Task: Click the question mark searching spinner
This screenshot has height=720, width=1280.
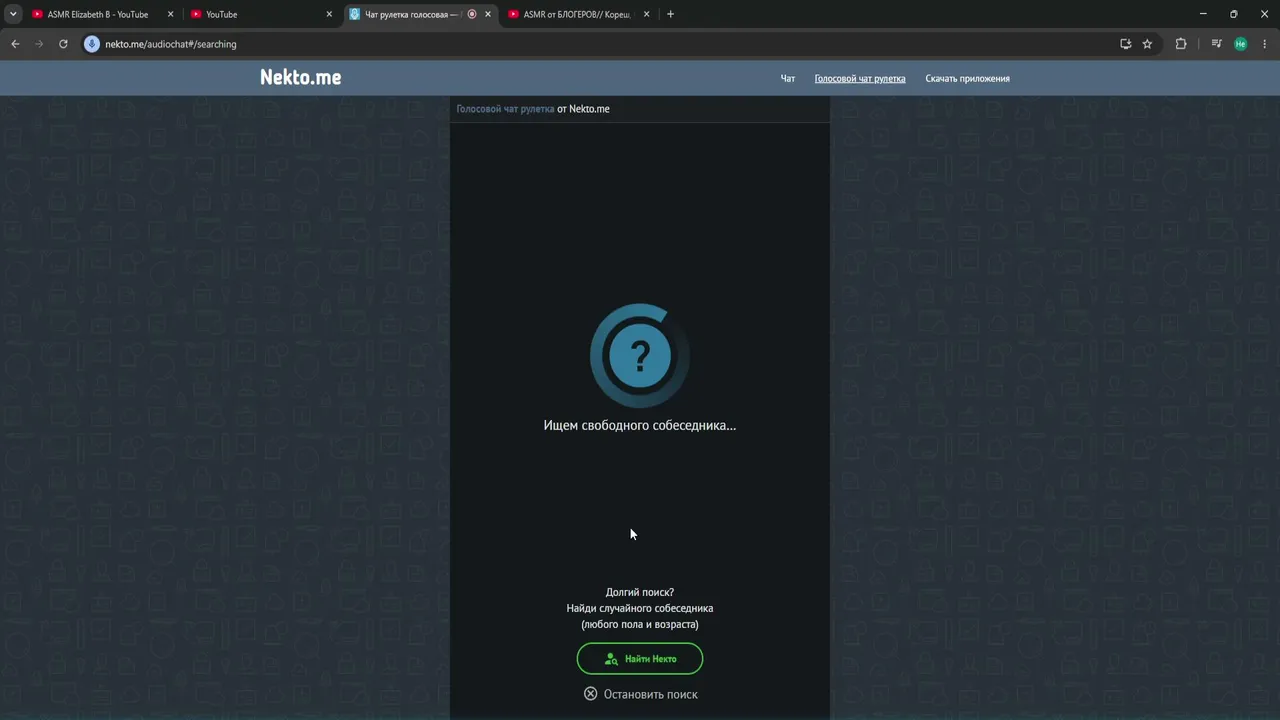Action: [640, 355]
